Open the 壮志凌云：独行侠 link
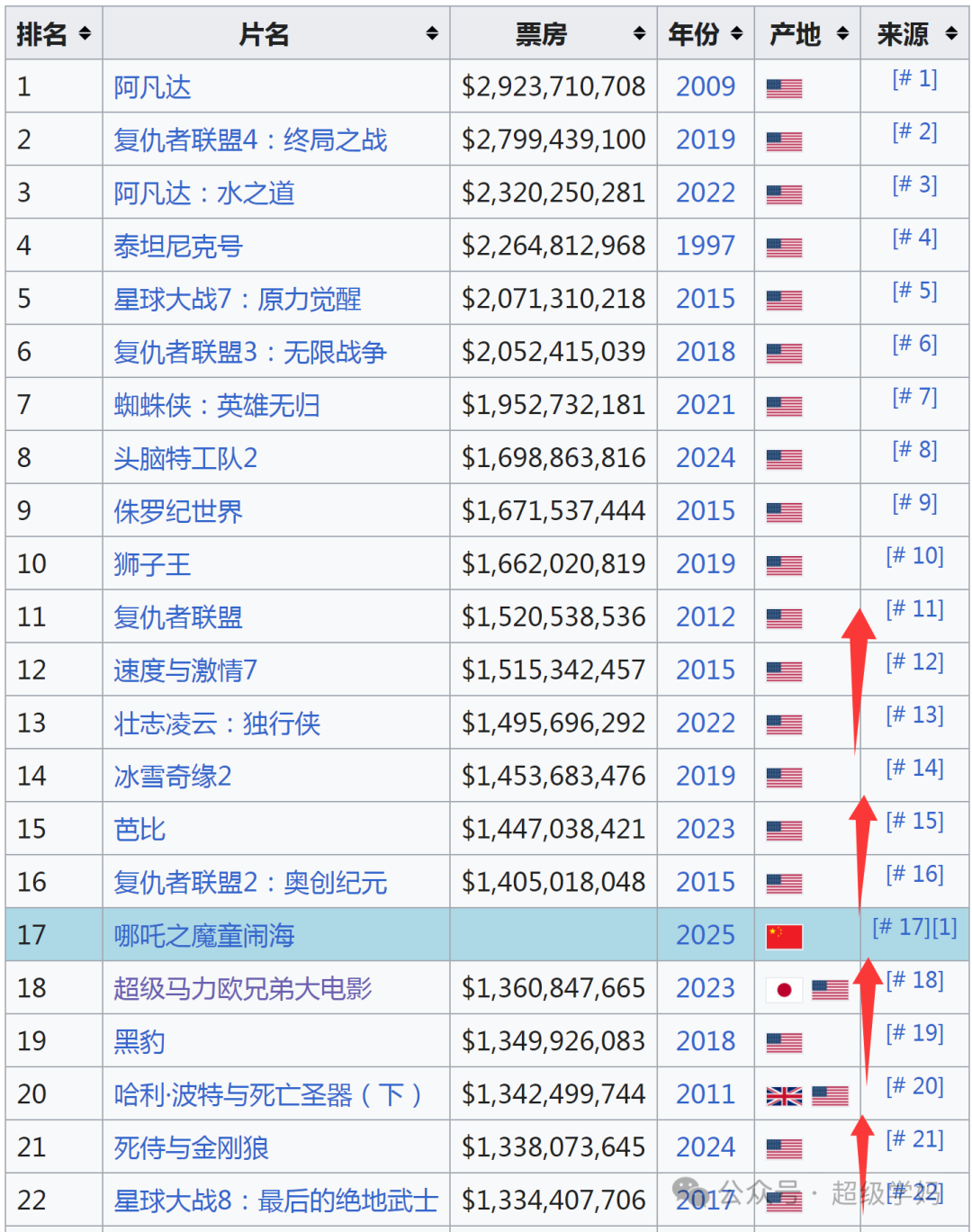972x1232 pixels. (217, 724)
